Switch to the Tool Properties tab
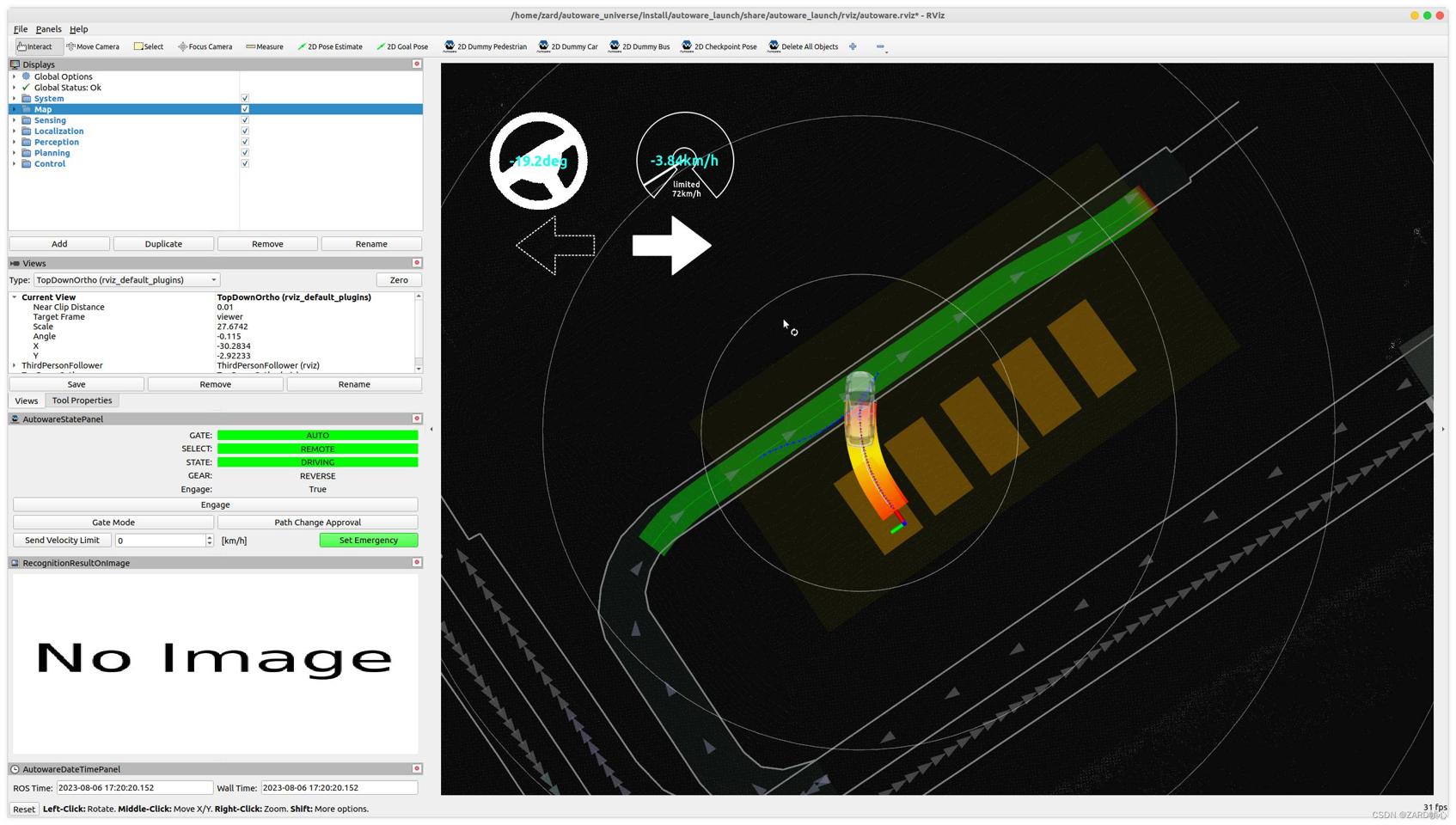The image size is (1456, 825). pos(82,400)
